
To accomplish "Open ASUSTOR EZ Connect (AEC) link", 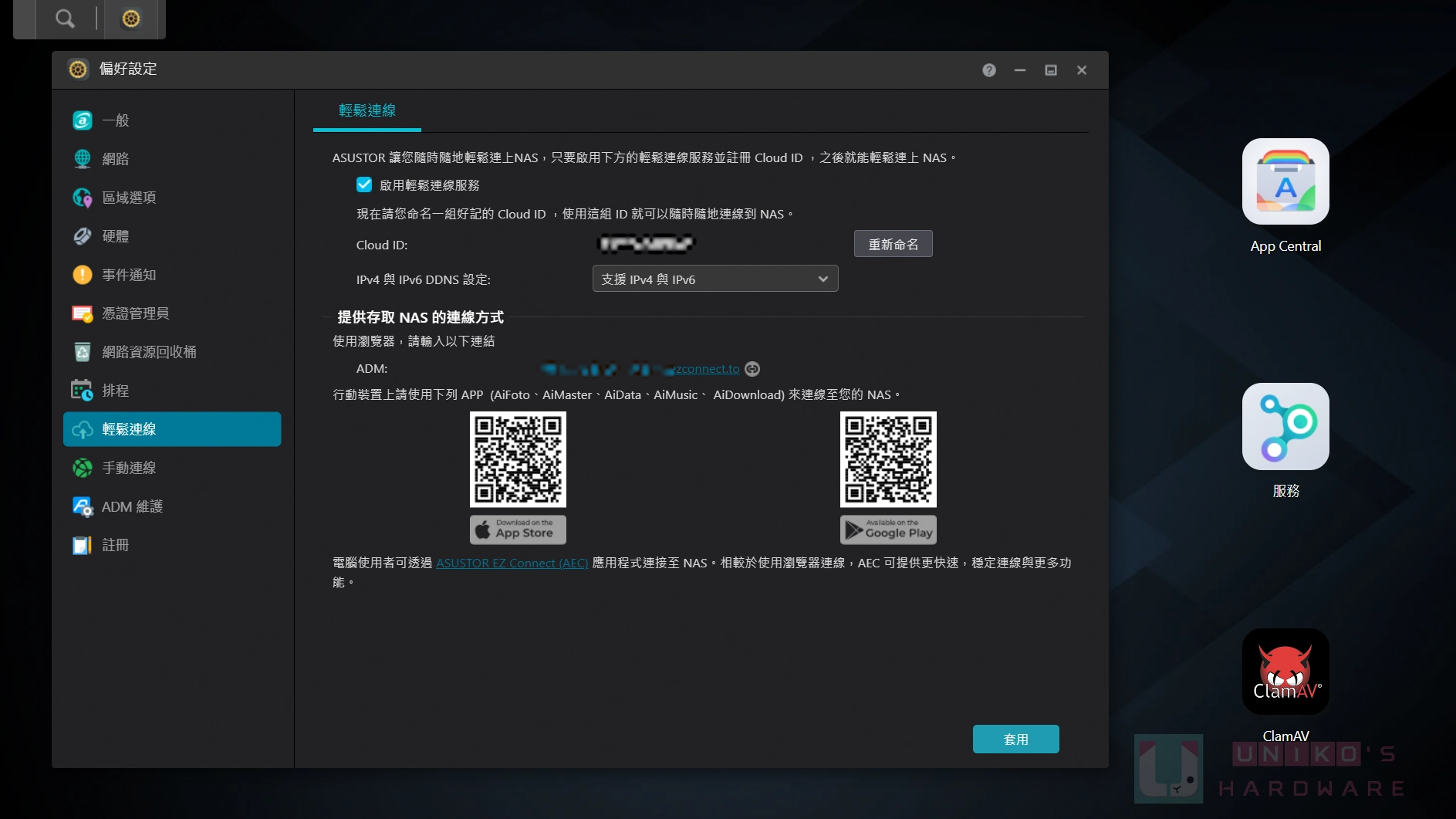I will coord(512,563).
